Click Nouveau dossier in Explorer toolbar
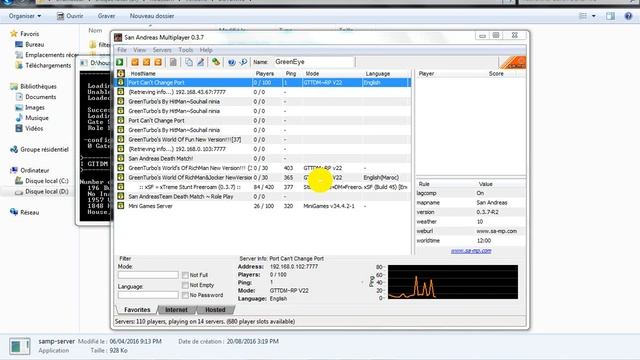The width and height of the screenshot is (640, 360). [152, 16]
